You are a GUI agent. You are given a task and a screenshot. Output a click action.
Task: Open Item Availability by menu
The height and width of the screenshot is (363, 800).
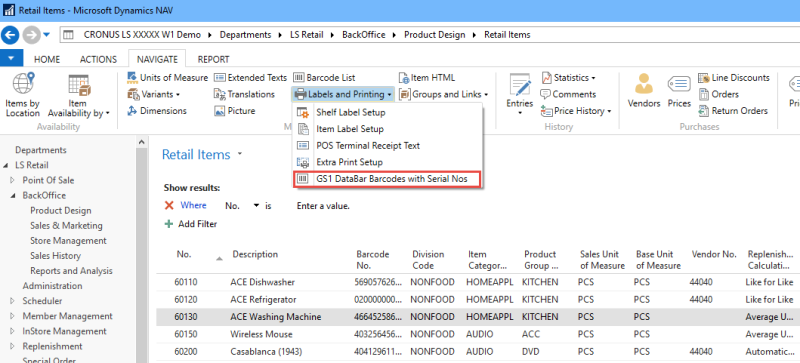tap(79, 94)
